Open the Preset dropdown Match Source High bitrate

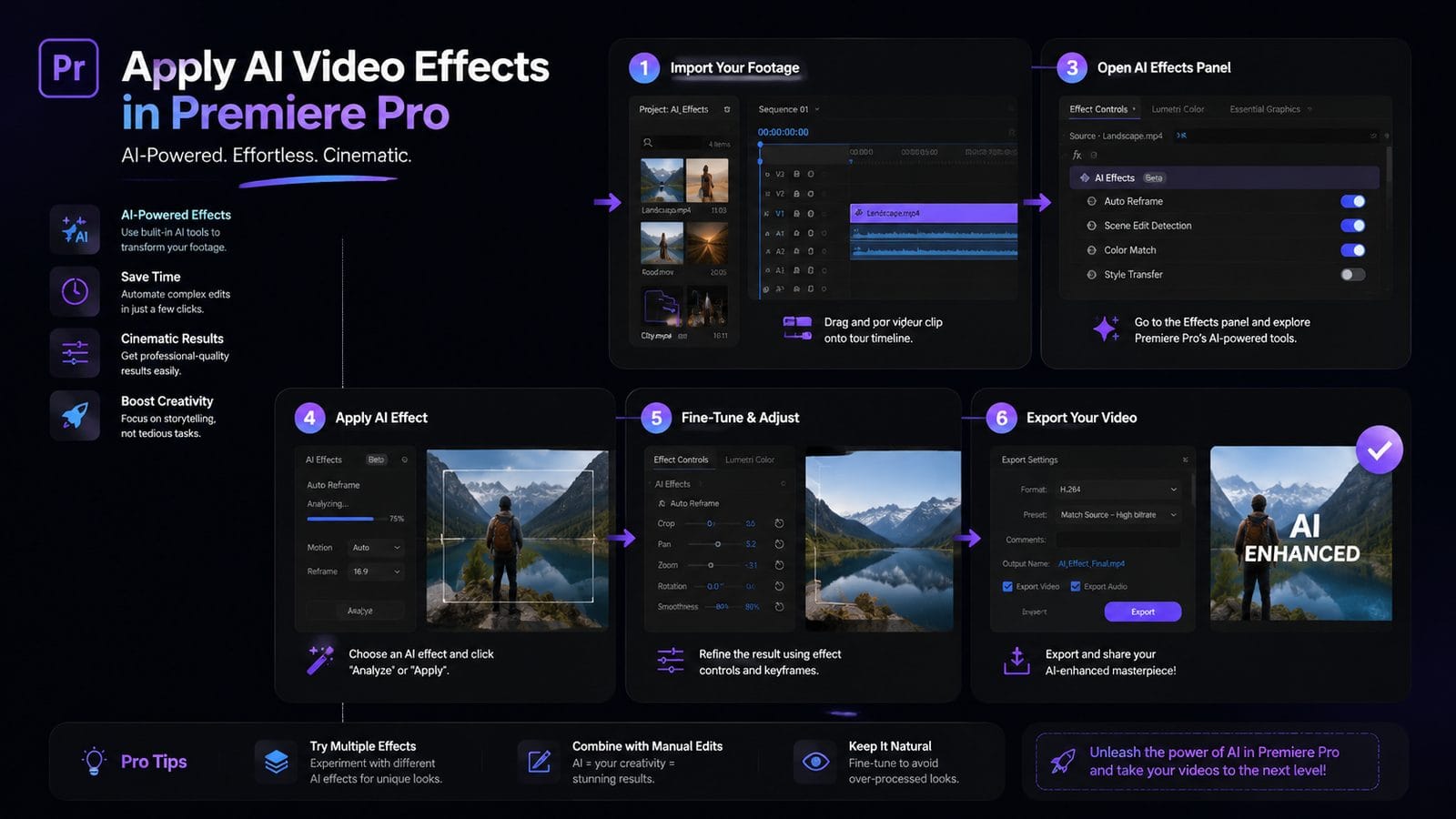pos(1117,515)
